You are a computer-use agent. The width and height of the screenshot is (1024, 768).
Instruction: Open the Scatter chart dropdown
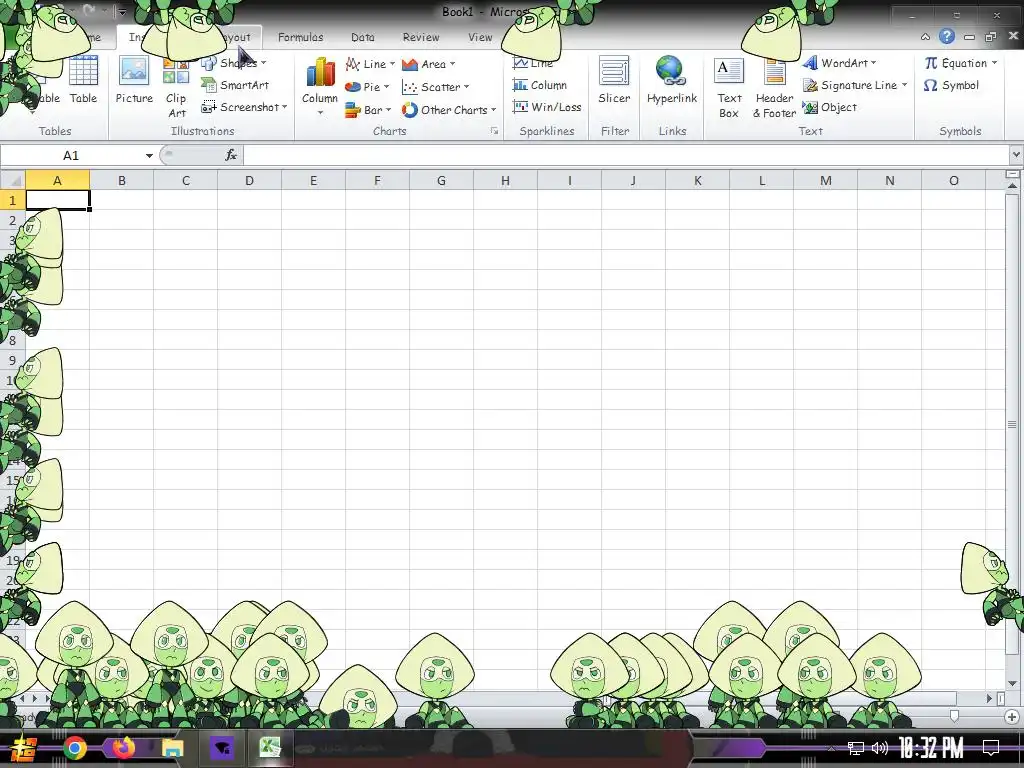(436, 87)
